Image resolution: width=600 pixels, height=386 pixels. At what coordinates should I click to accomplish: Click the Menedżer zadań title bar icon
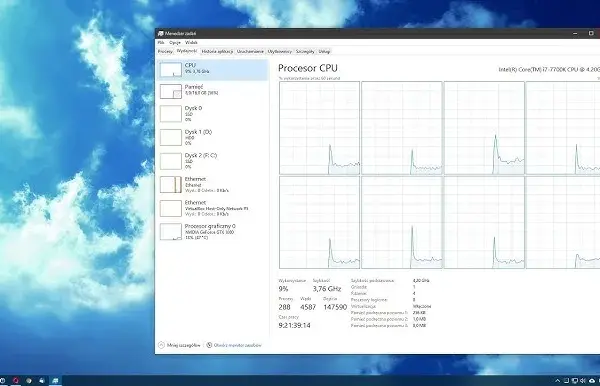(x=161, y=33)
